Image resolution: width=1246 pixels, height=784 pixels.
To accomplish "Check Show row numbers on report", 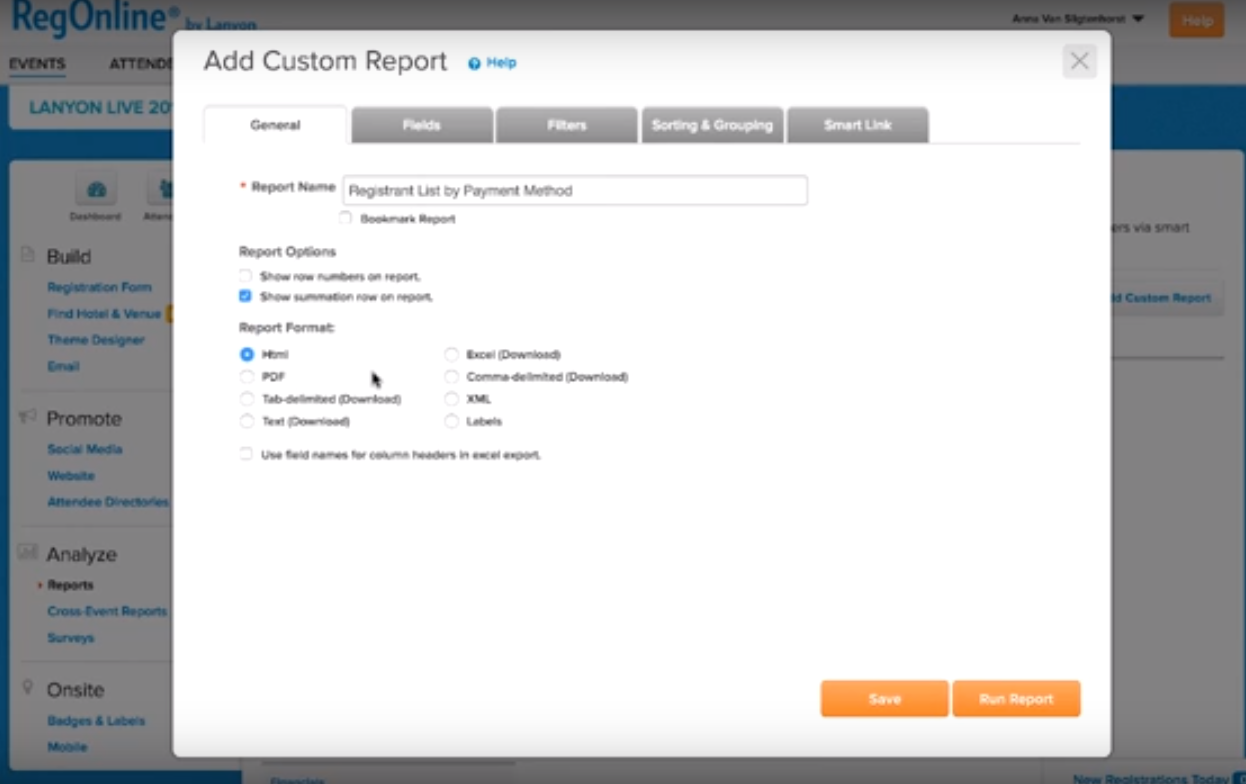I will (246, 276).
